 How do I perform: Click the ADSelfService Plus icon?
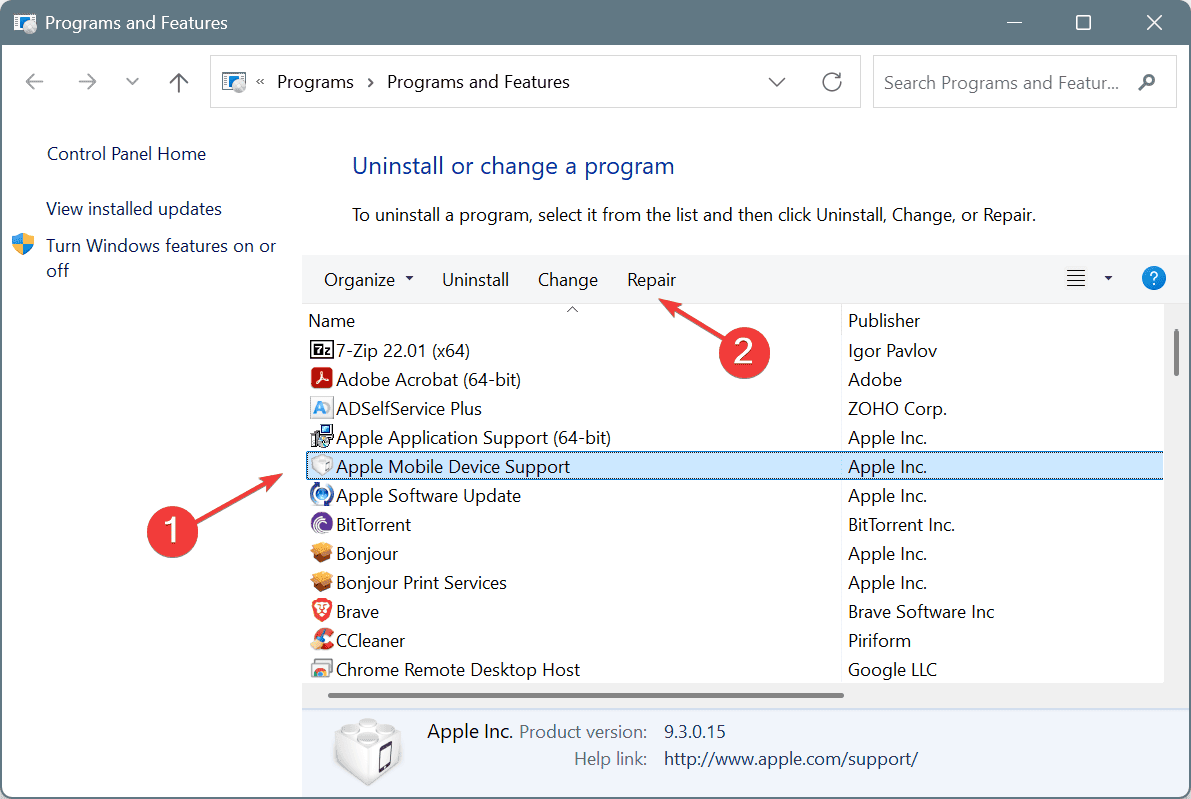(322, 408)
